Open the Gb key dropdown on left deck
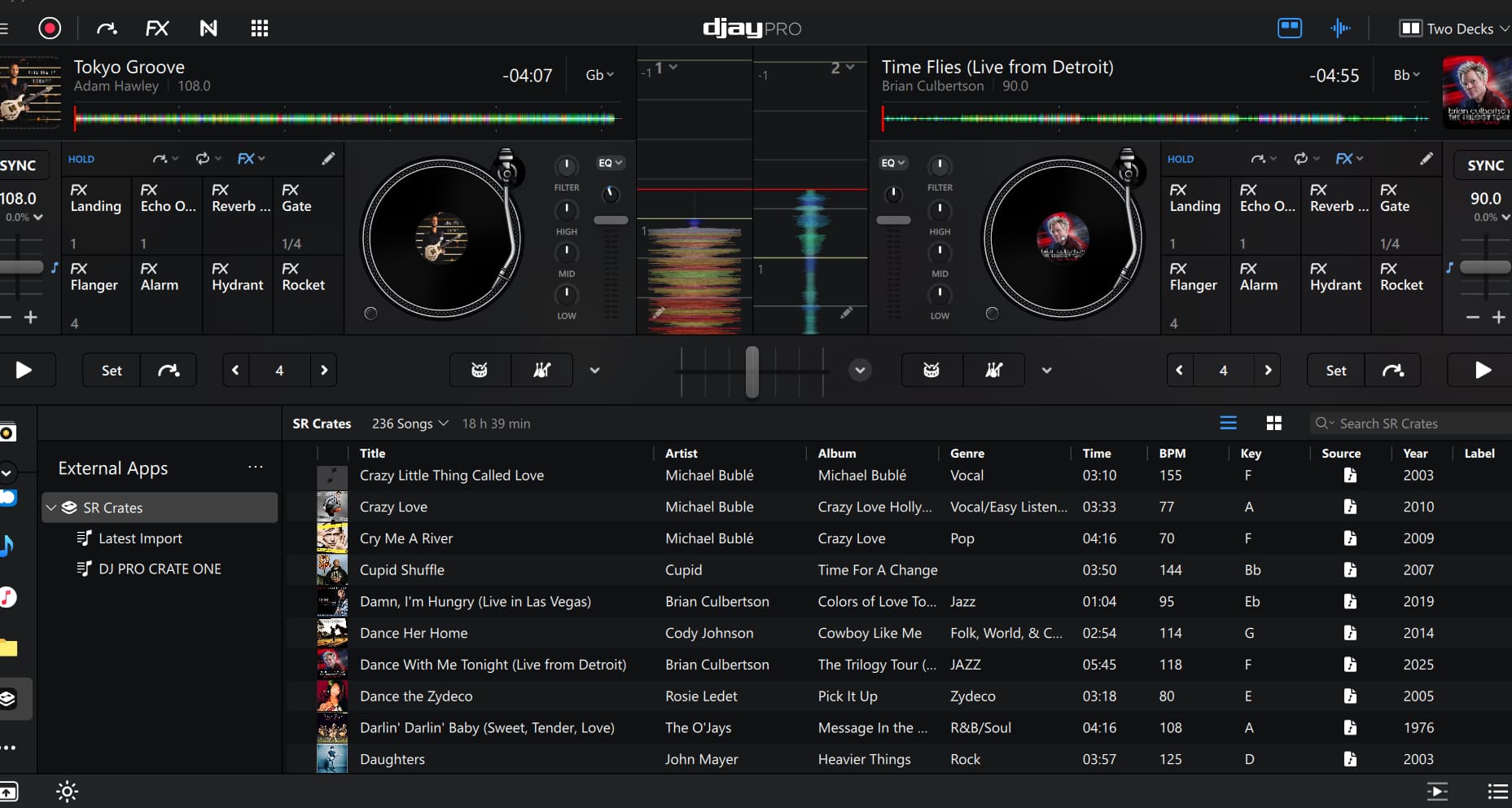The image size is (1512, 808). click(599, 75)
